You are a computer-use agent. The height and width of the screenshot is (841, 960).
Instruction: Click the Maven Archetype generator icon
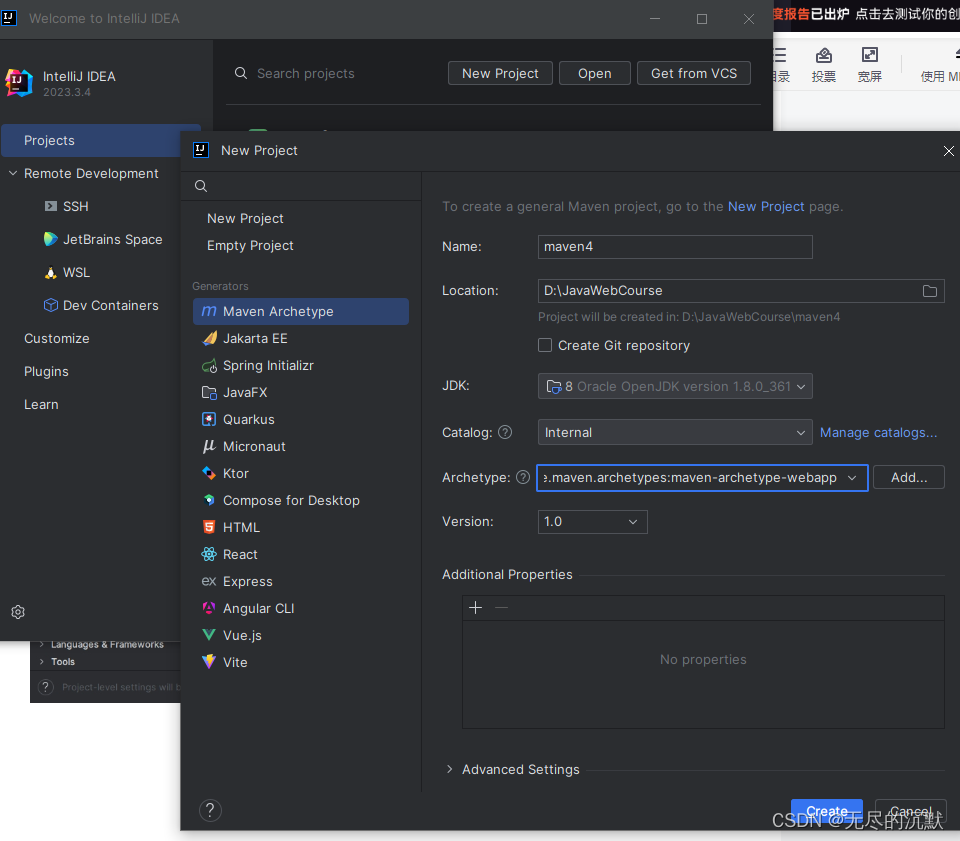(209, 312)
